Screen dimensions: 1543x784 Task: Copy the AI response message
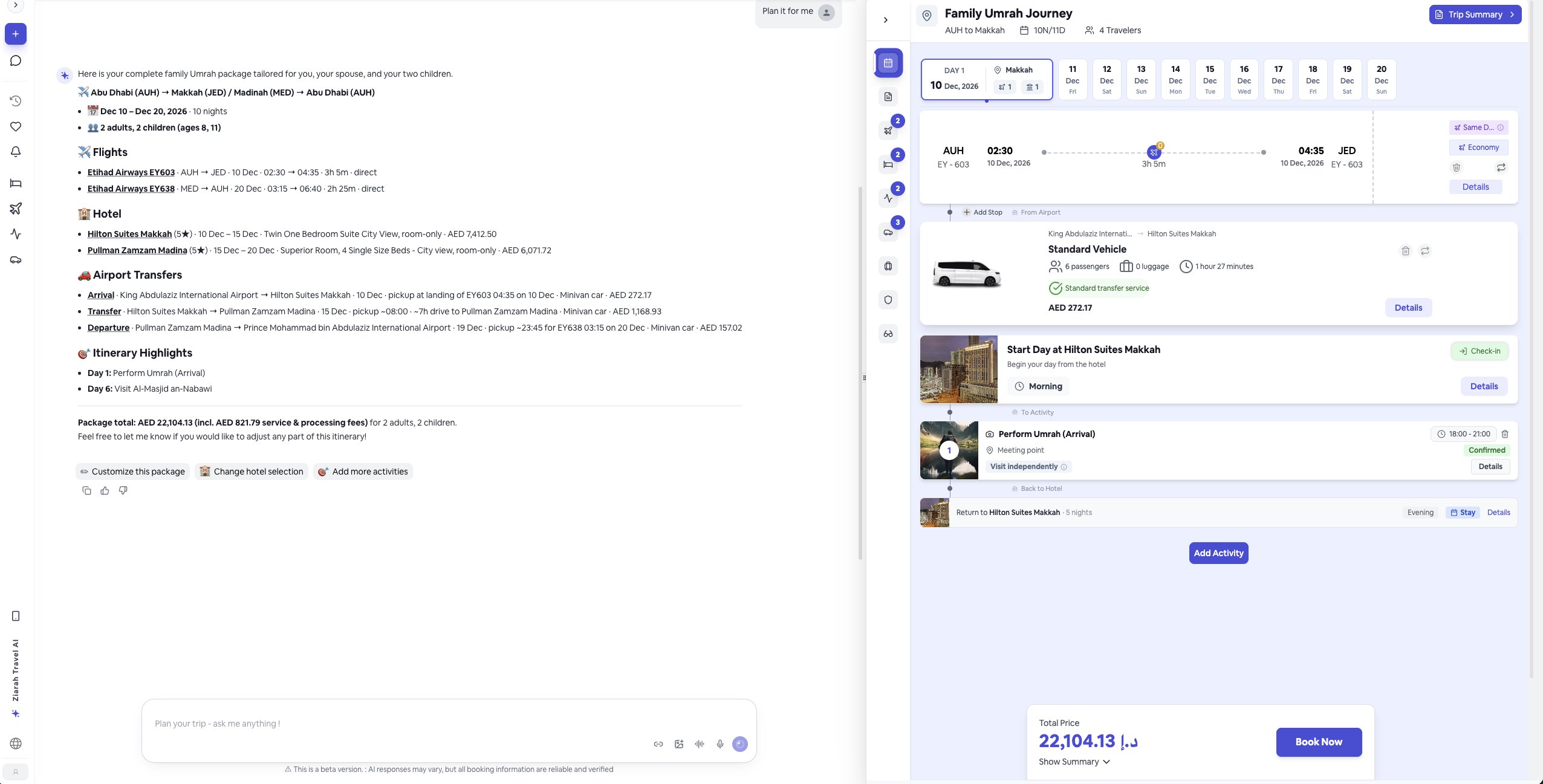tap(86, 491)
